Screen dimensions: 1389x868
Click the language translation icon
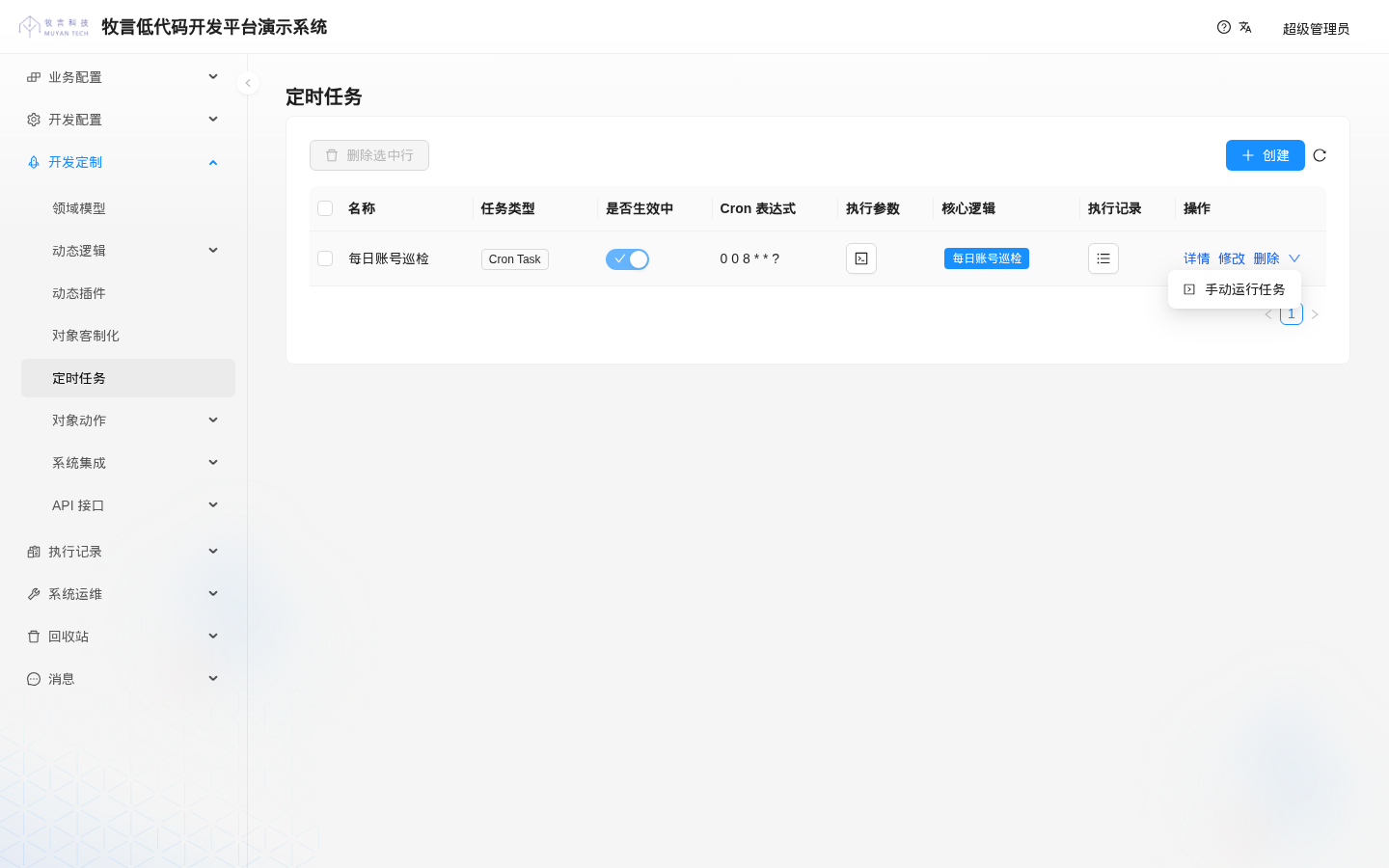pyautogui.click(x=1245, y=27)
